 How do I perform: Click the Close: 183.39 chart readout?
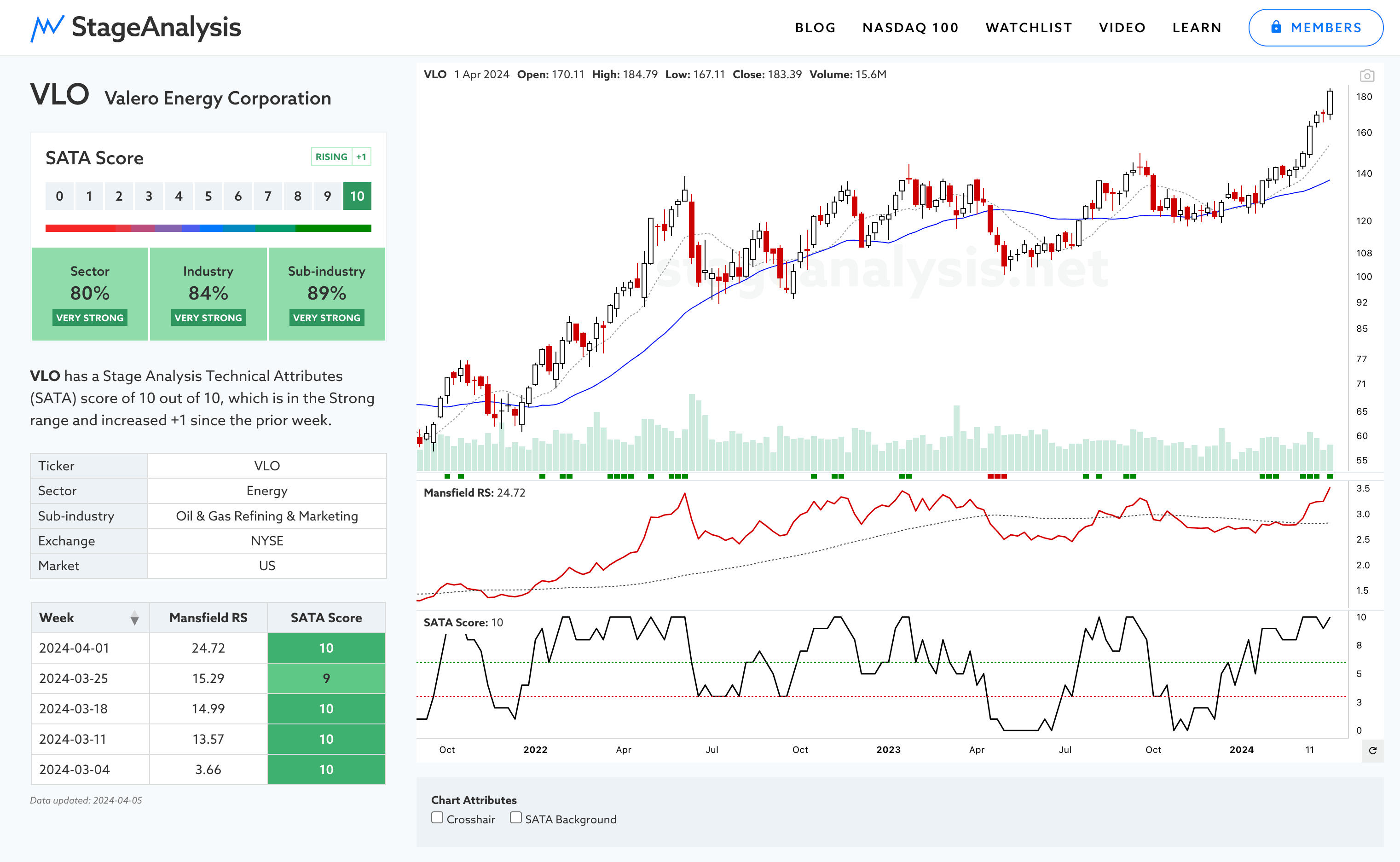pos(767,75)
